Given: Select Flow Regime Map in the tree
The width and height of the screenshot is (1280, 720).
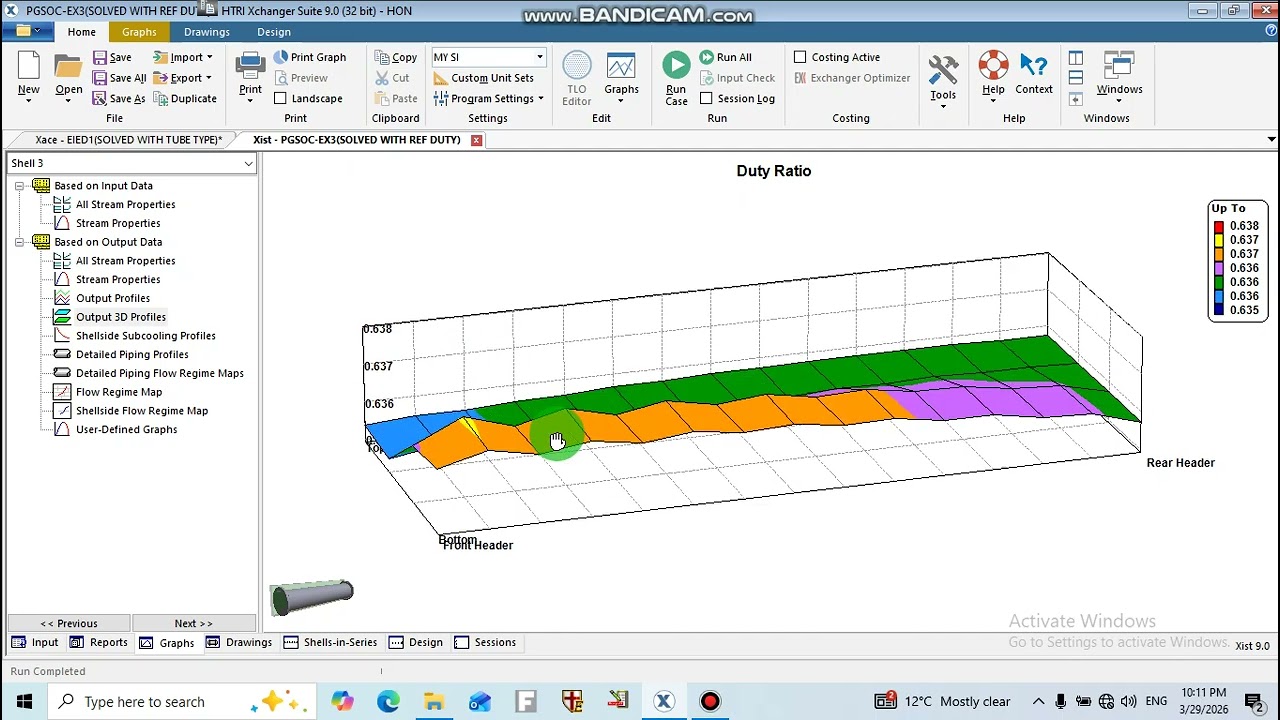Looking at the screenshot, I should 118,392.
